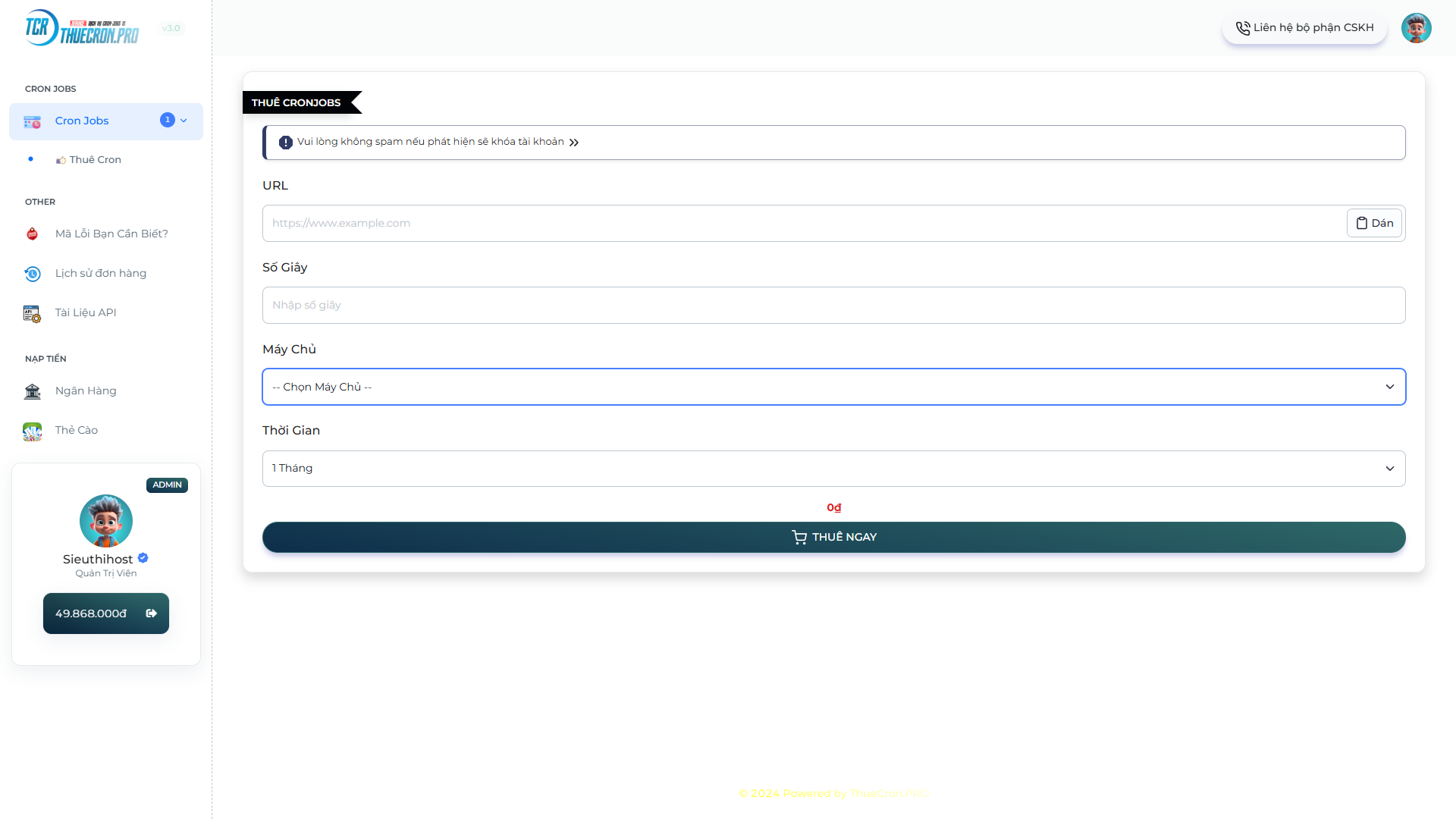The width and height of the screenshot is (1456, 819).
Task: Click the ThueCron.Pro logo
Action: click(x=82, y=28)
